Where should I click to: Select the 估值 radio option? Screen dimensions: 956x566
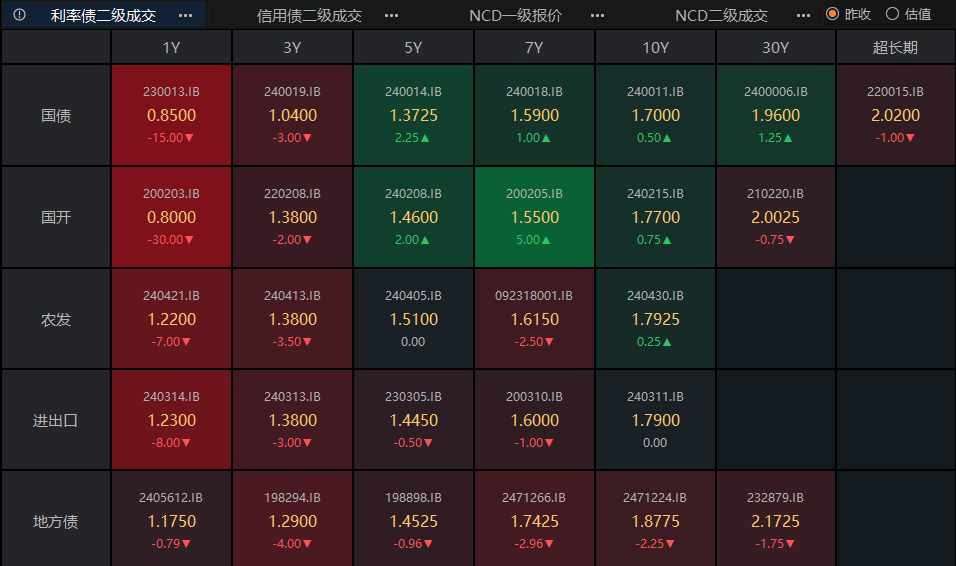(893, 14)
